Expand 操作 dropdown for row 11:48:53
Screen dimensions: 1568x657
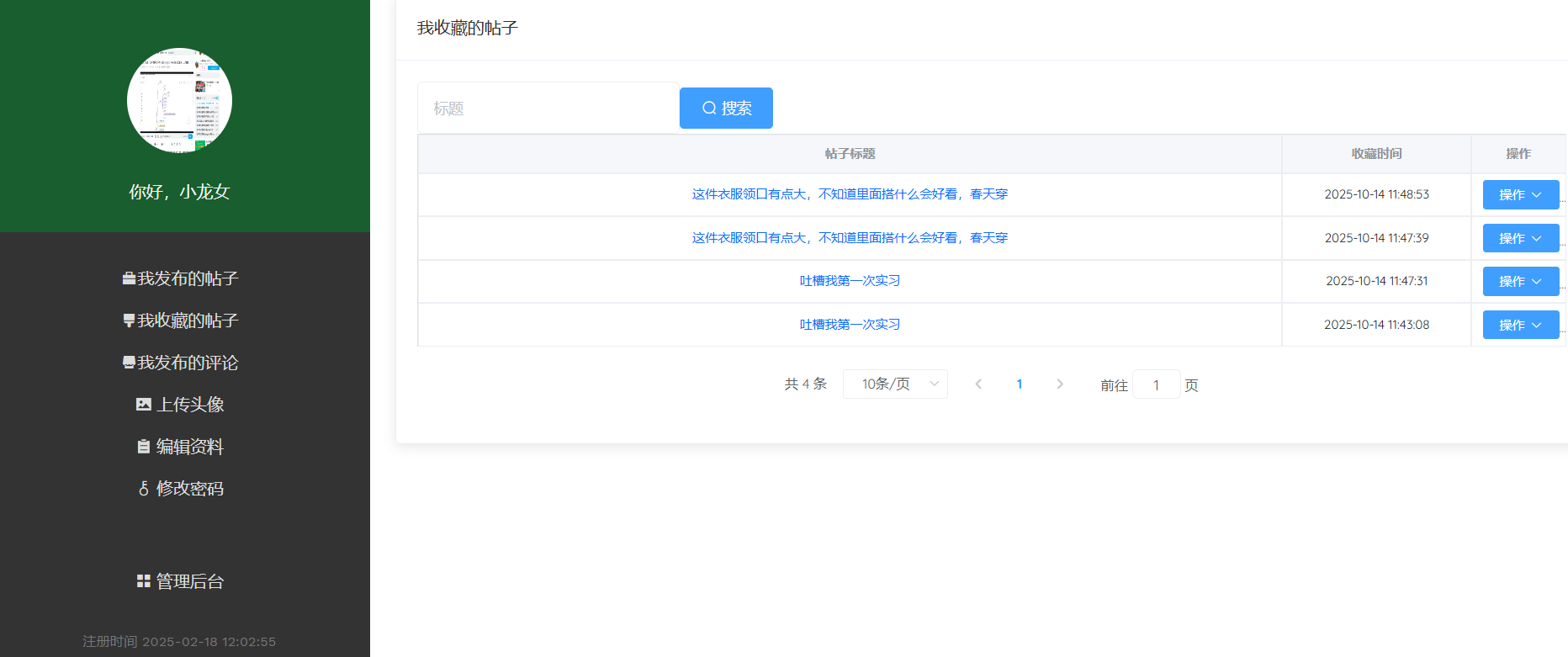click(x=1521, y=194)
